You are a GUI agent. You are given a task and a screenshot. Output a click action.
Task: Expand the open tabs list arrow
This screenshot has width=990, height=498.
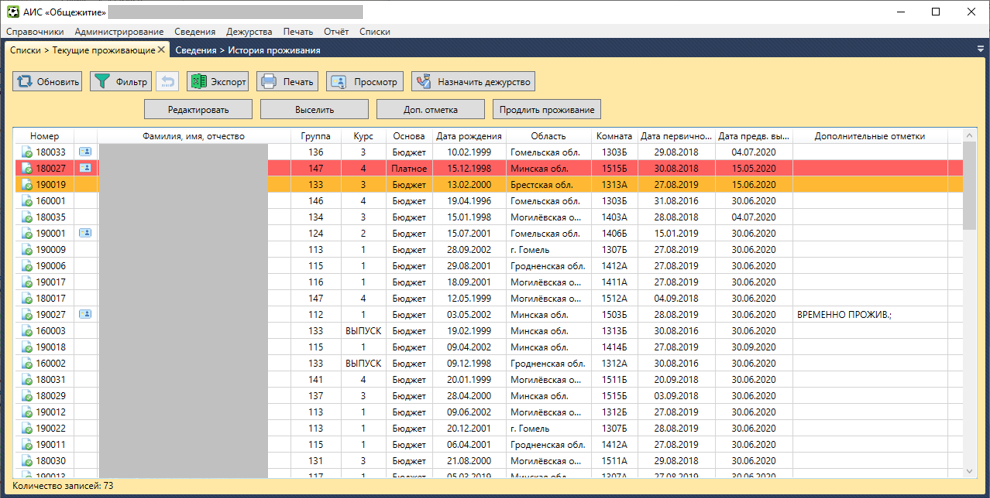click(x=980, y=49)
